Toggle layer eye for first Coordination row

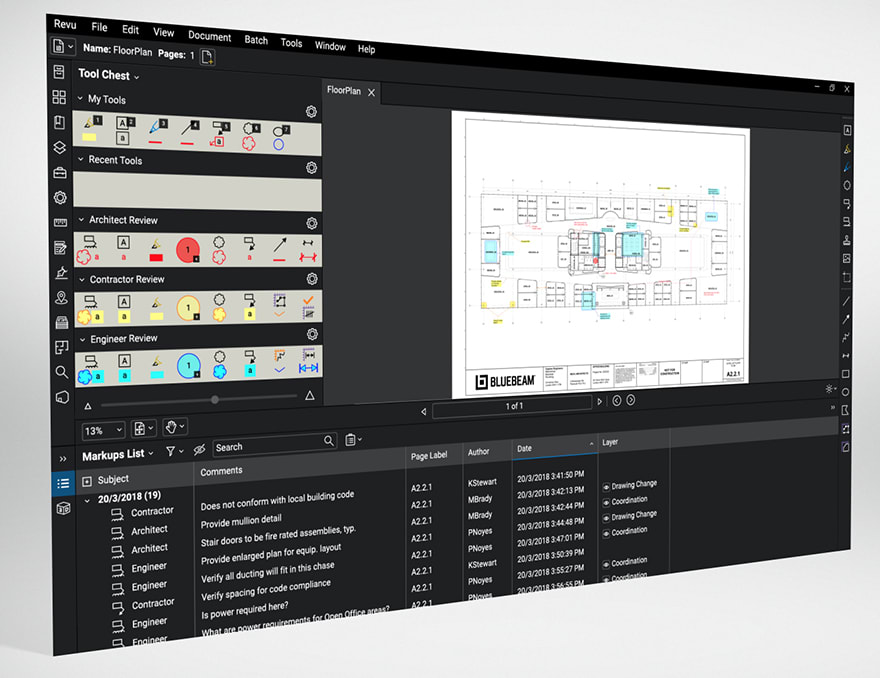[x=606, y=502]
